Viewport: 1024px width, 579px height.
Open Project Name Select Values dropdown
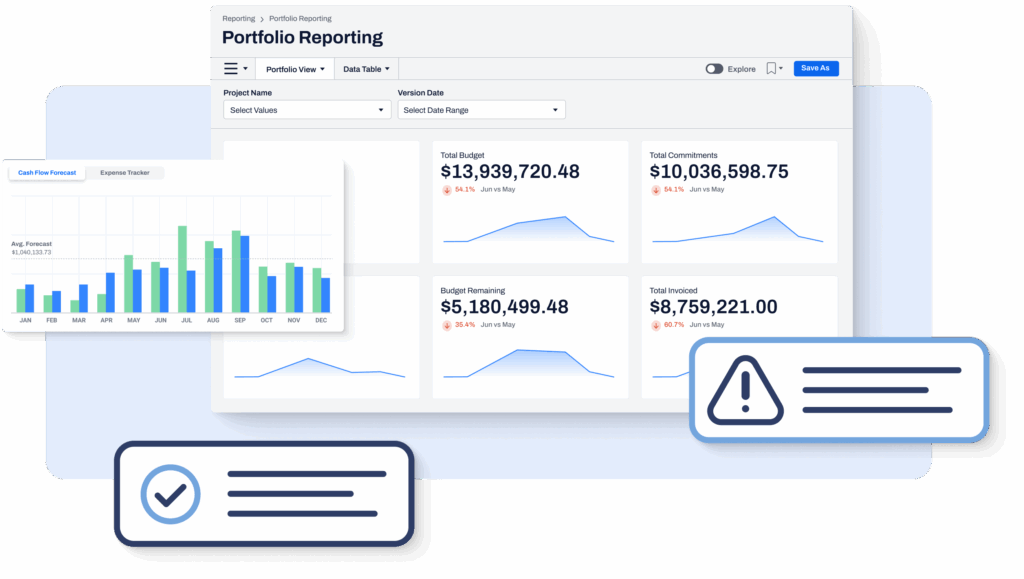pyautogui.click(x=307, y=110)
